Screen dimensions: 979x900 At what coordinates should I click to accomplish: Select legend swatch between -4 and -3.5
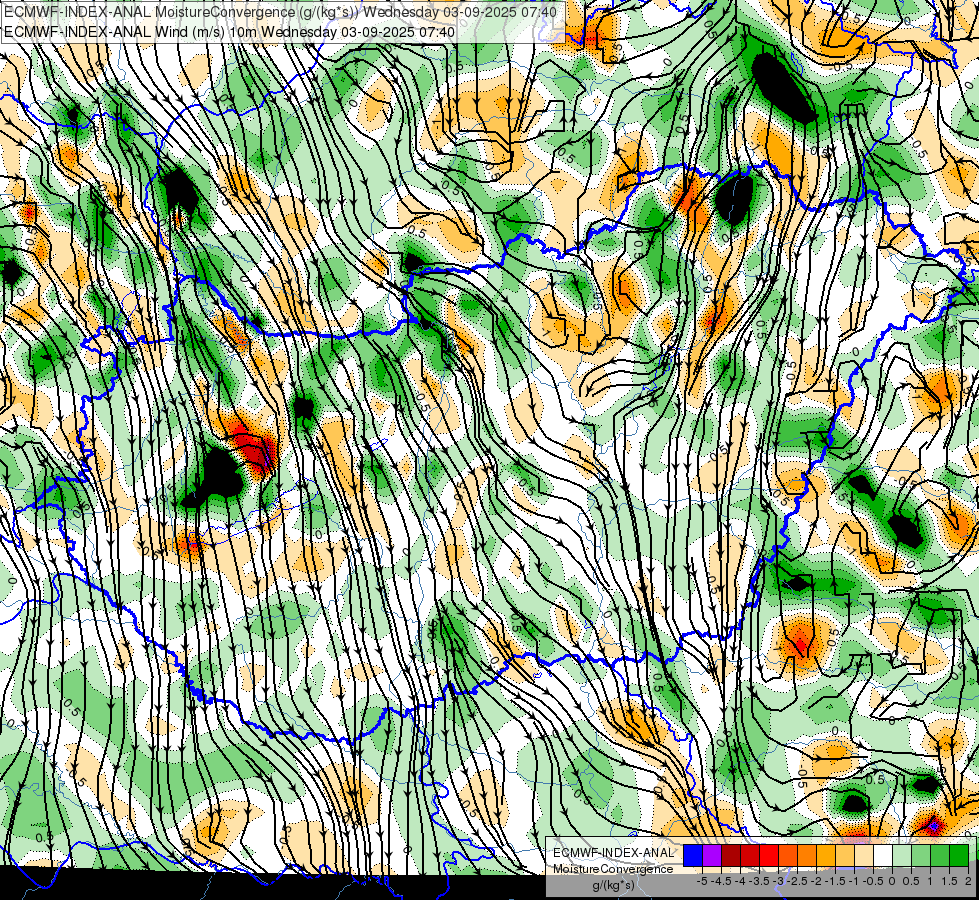pyautogui.click(x=750, y=855)
